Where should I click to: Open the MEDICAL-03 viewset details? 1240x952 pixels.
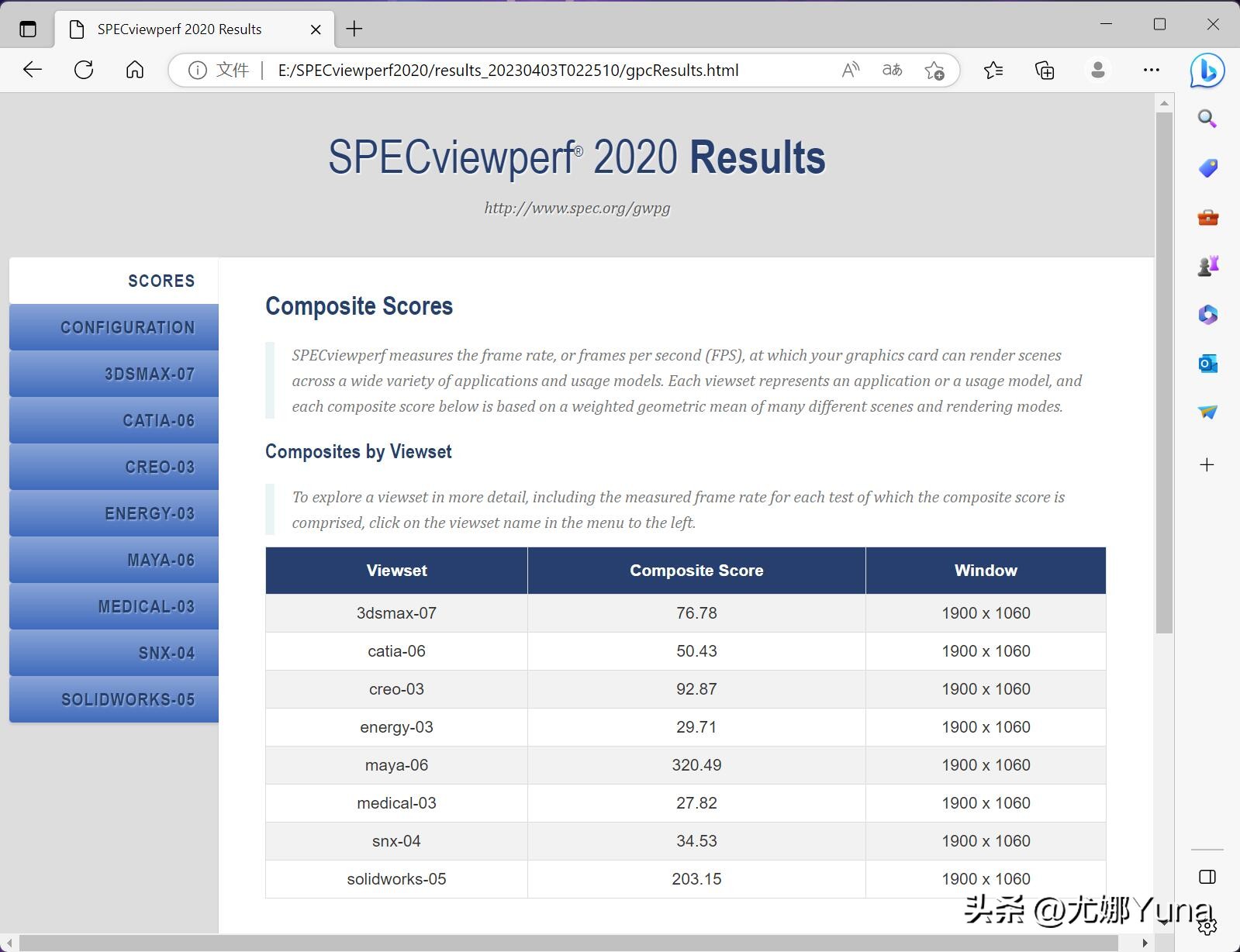point(114,606)
